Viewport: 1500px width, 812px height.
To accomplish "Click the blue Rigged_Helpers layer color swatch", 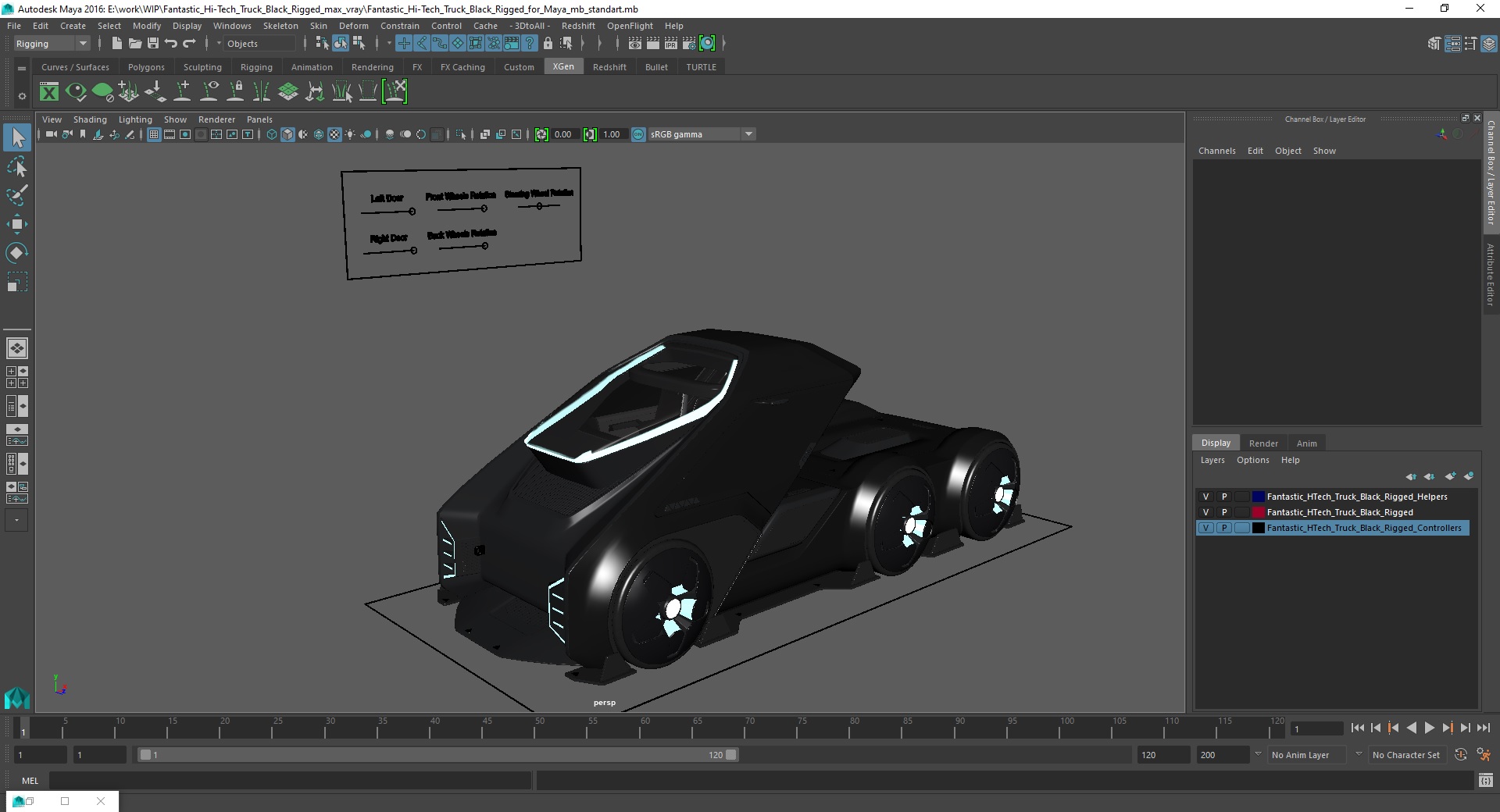I will click(1258, 497).
